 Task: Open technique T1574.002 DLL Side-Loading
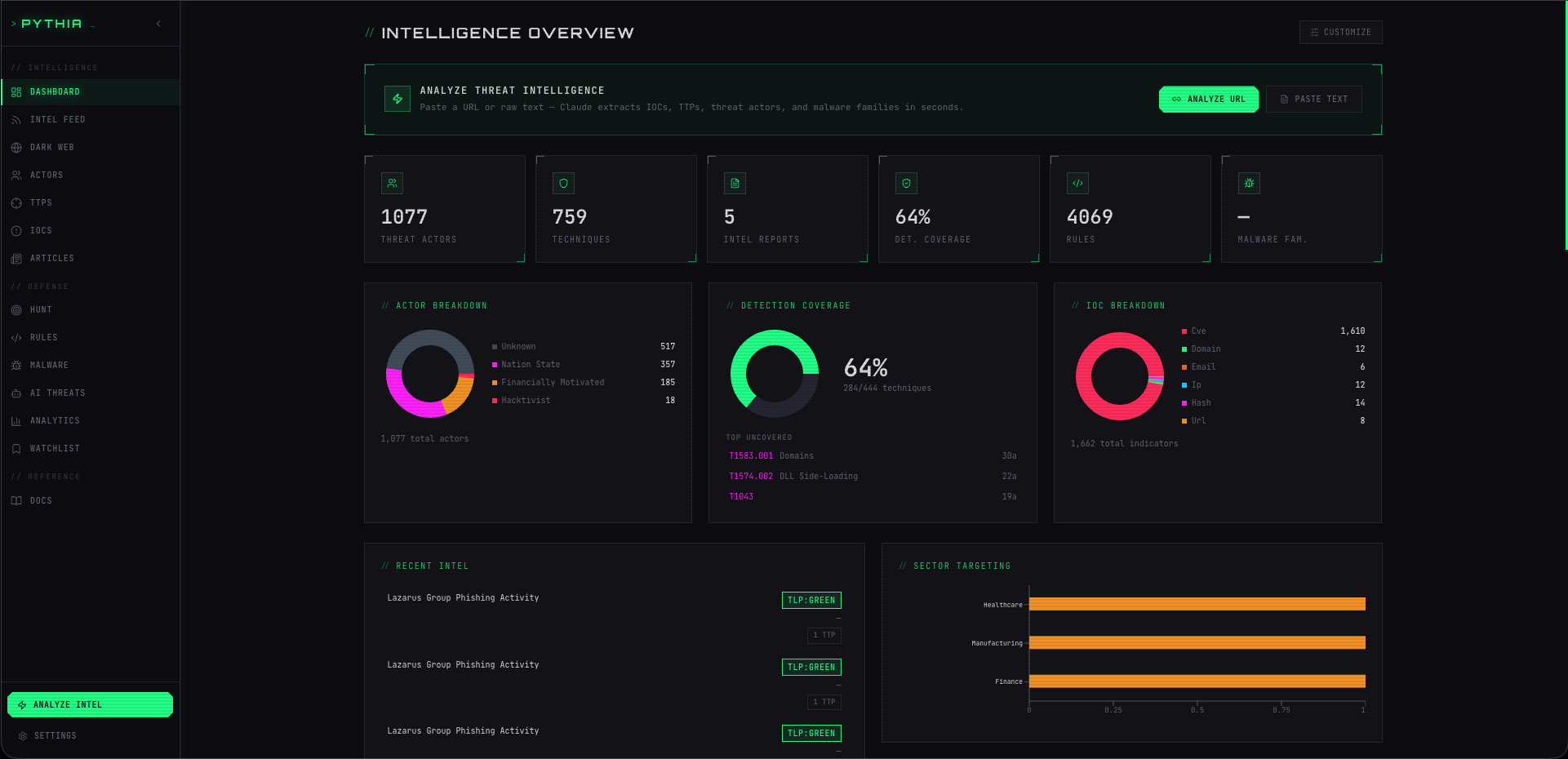[873, 477]
